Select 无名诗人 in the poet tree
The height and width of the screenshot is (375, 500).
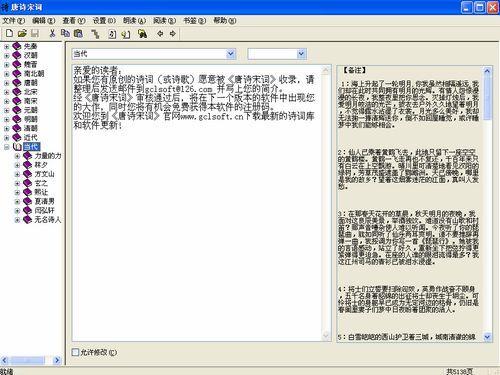(48, 220)
